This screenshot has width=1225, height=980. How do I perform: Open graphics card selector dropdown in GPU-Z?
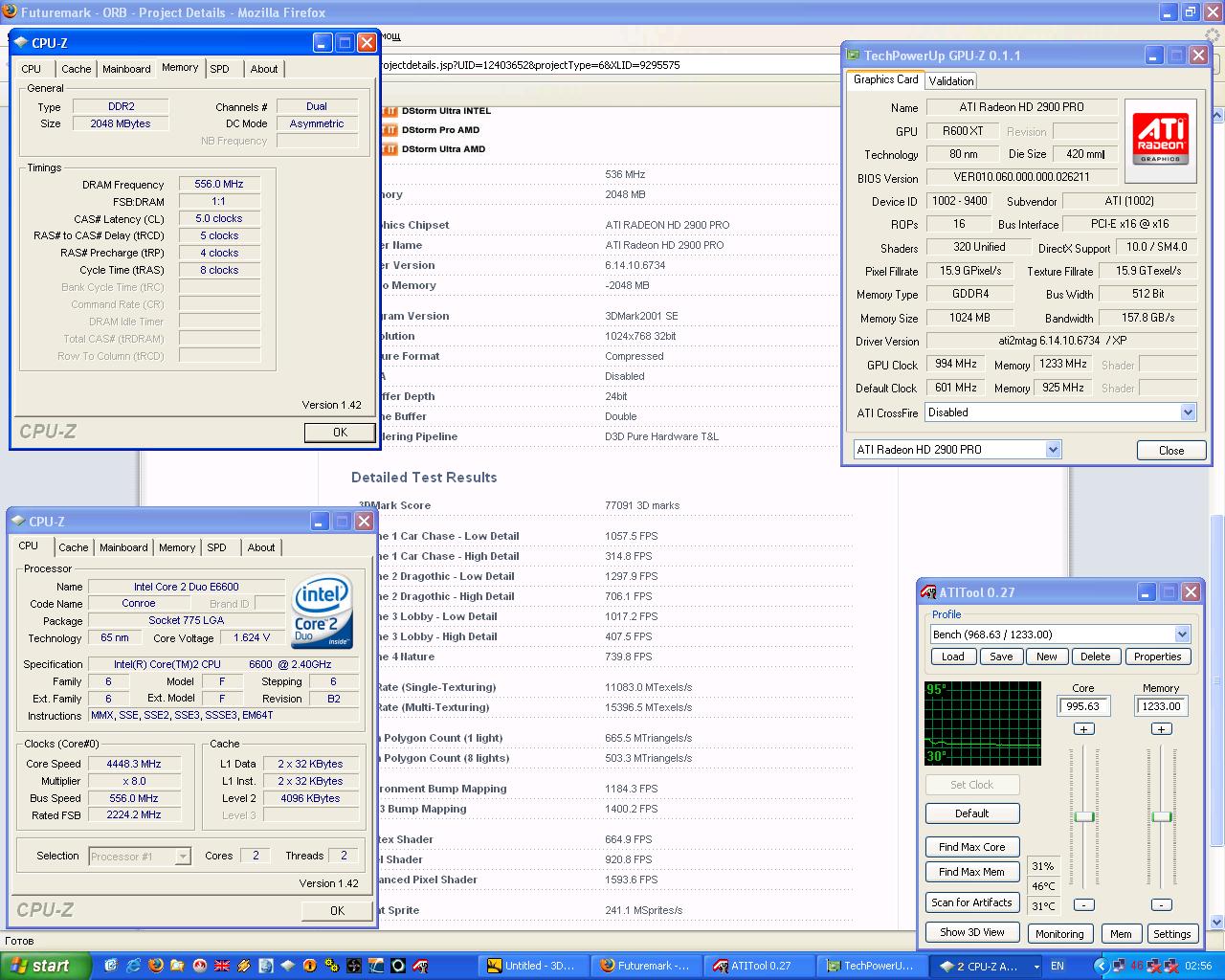coord(1053,450)
